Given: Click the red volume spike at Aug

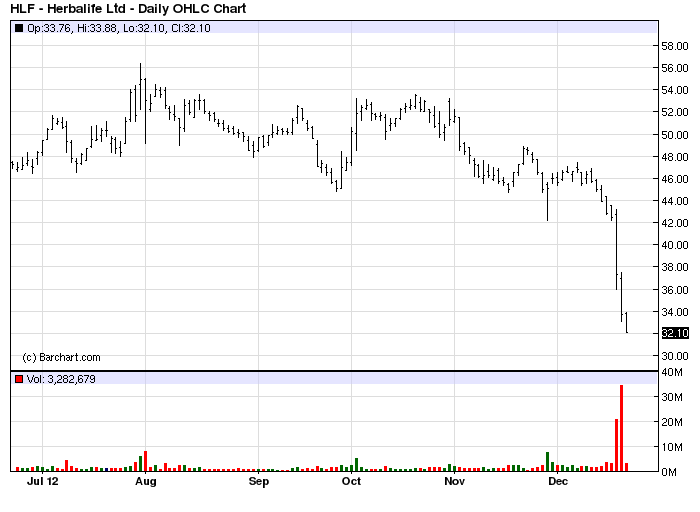Looking at the screenshot, I should click(x=146, y=461).
